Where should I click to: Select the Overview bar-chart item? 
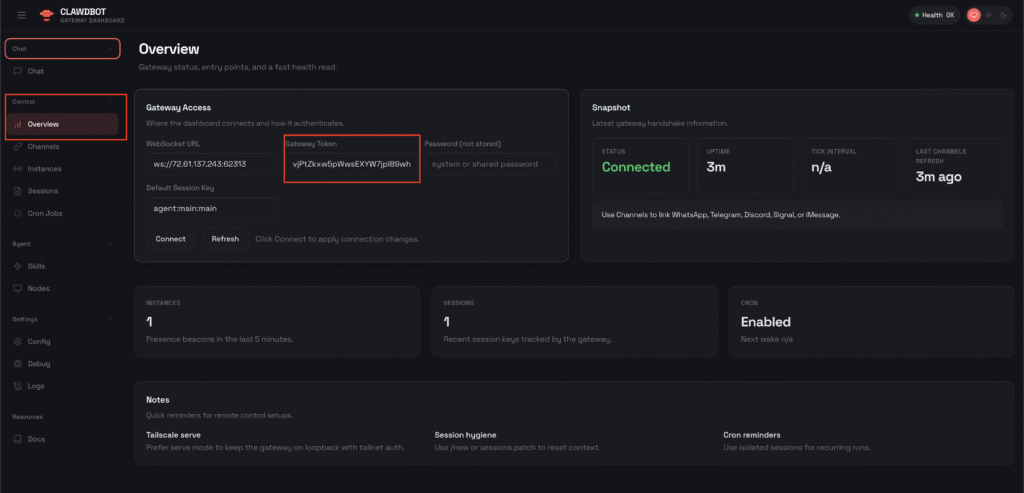[63, 124]
